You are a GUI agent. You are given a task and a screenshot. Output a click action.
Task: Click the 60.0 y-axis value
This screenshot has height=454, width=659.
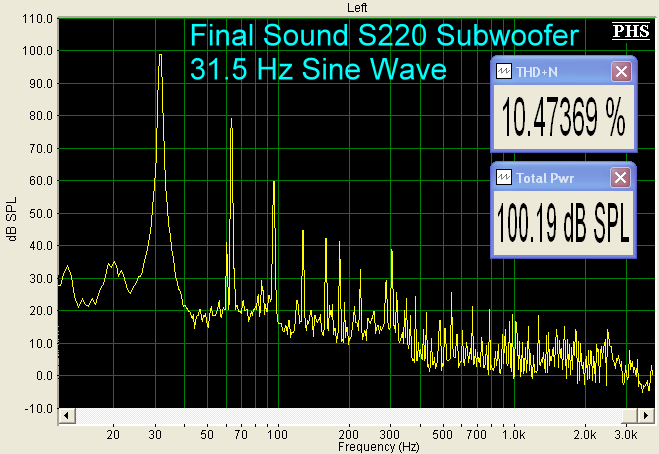point(41,181)
